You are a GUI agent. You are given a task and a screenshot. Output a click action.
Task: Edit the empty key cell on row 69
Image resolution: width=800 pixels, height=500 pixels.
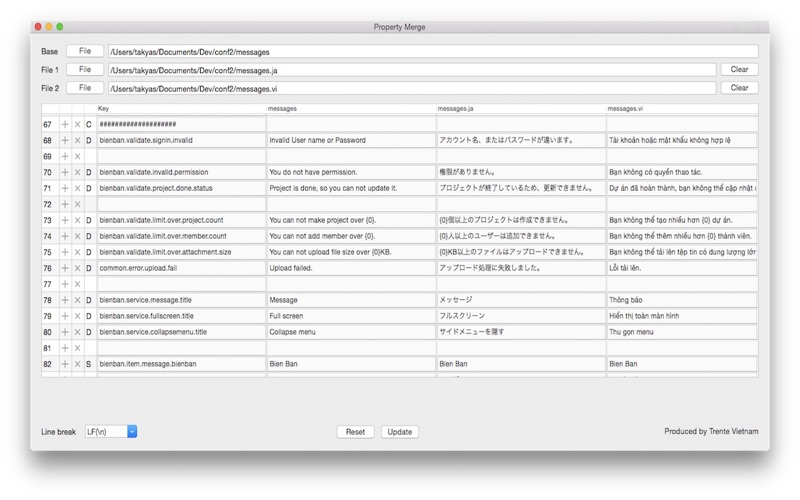(x=181, y=157)
